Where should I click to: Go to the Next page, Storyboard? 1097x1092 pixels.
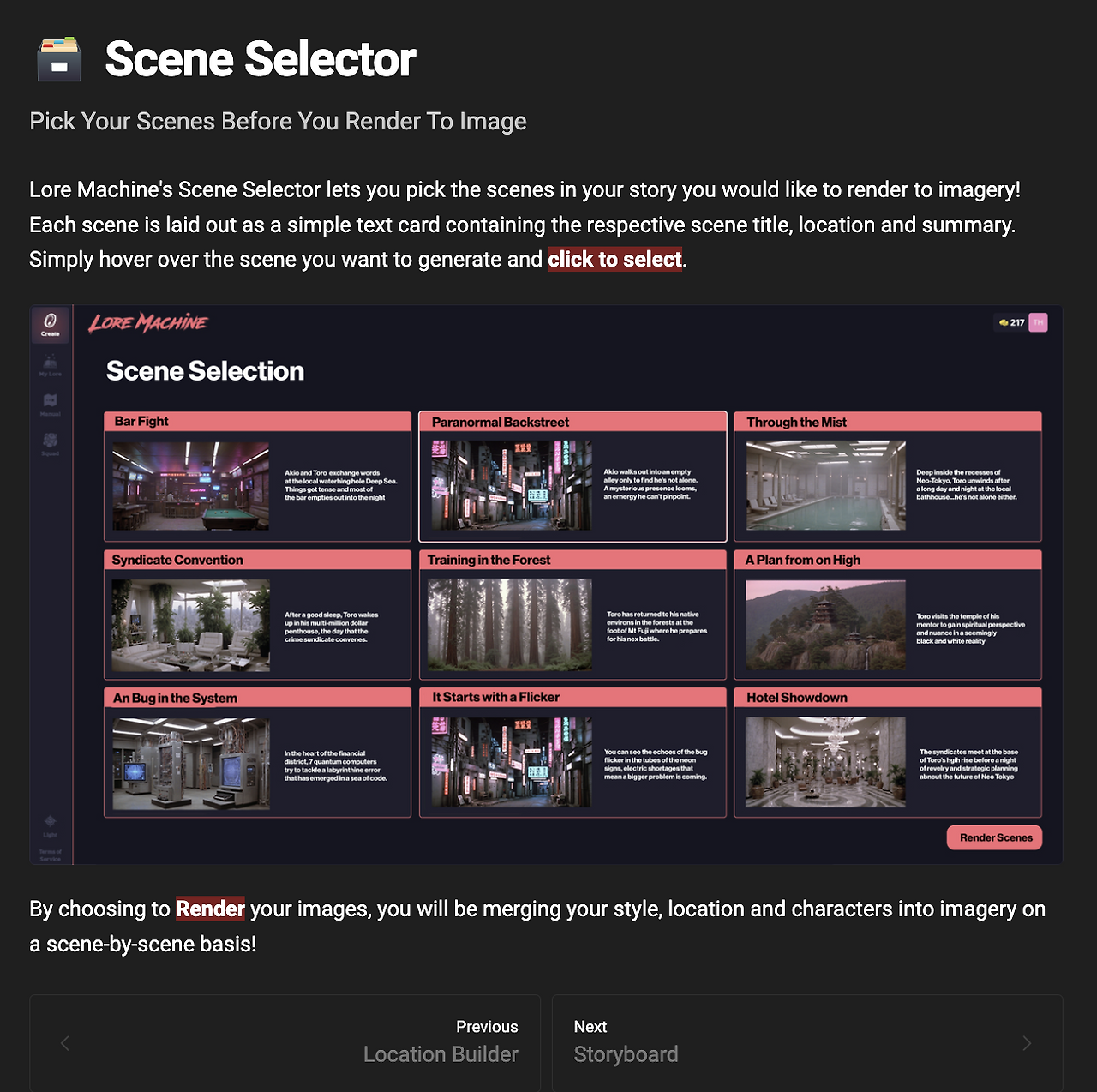coord(807,1043)
